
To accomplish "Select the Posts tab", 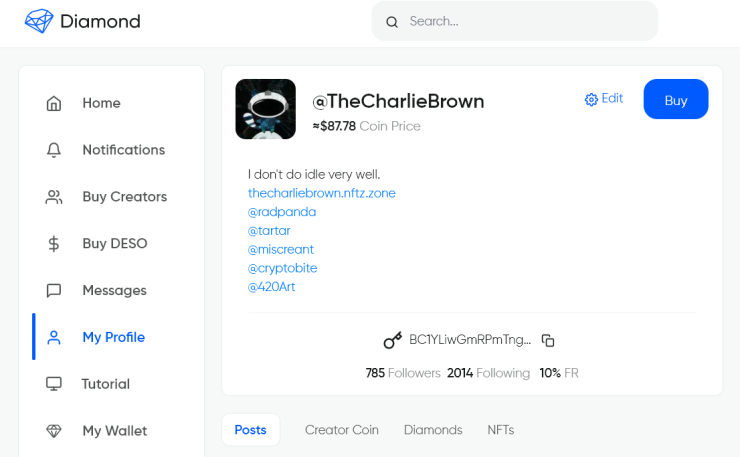I will [x=251, y=430].
